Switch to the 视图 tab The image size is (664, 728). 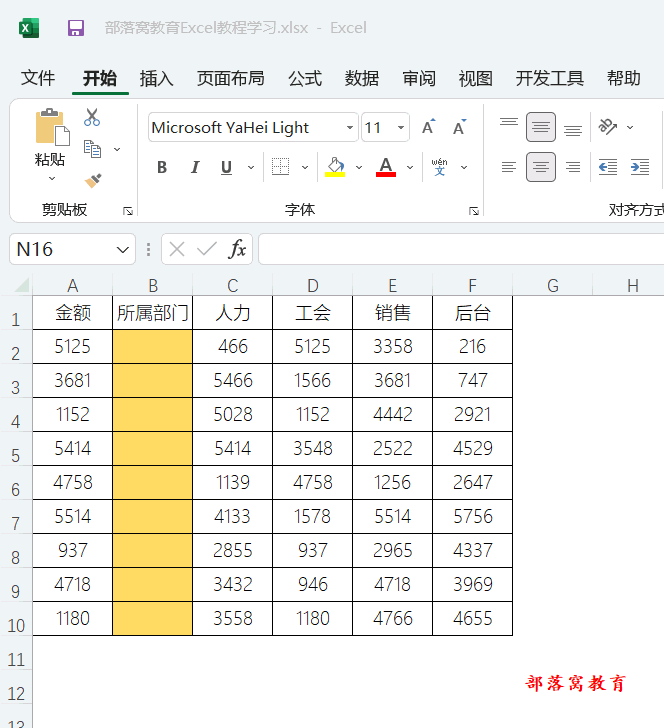click(x=475, y=78)
